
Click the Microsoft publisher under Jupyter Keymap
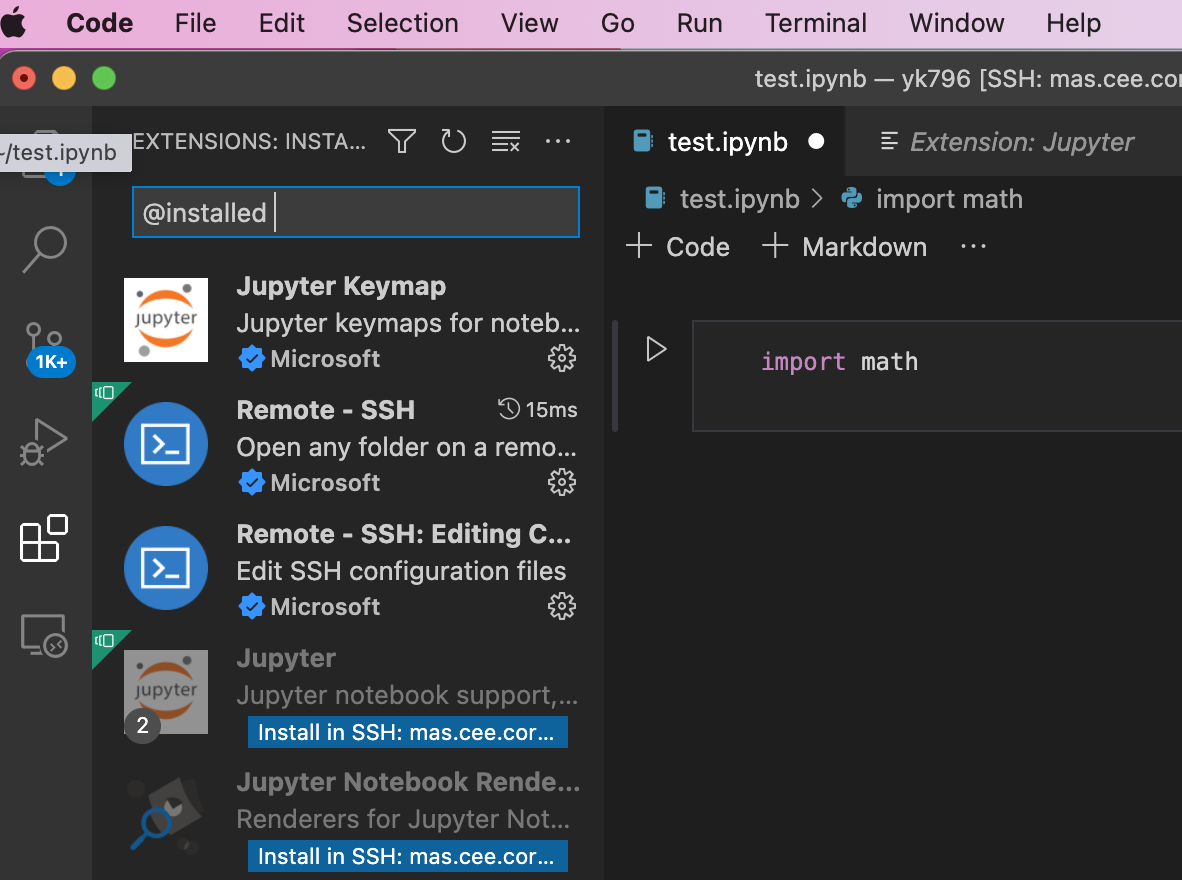click(x=325, y=358)
